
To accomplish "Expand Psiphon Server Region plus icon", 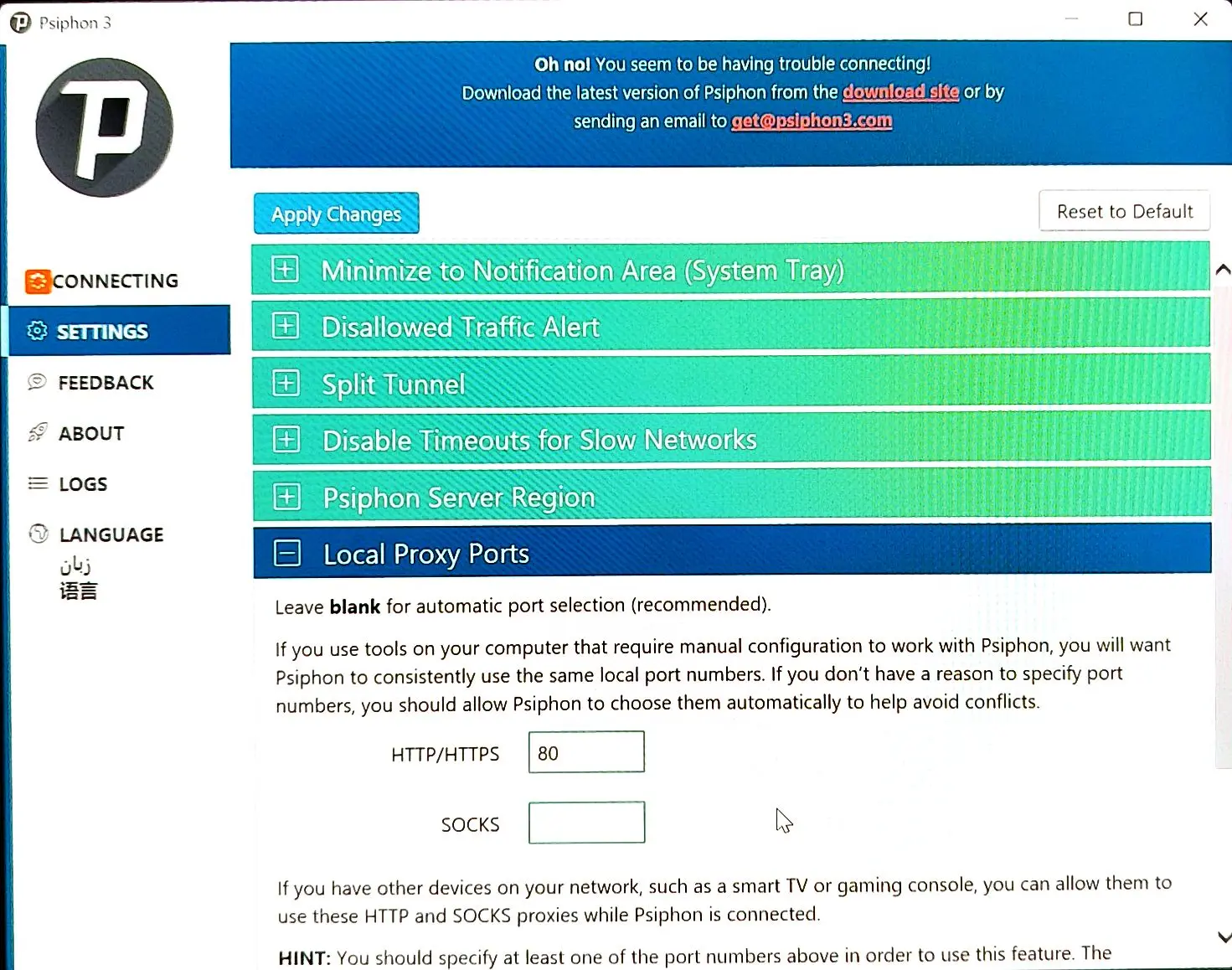I will click(x=286, y=497).
